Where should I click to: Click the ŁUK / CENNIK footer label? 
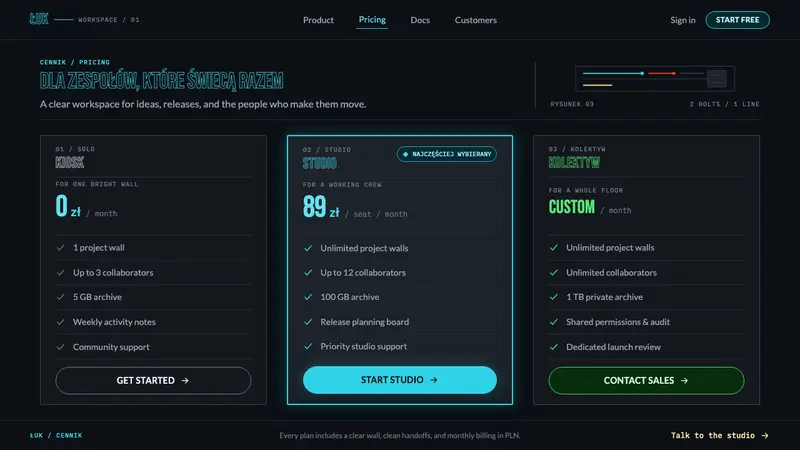[56, 435]
